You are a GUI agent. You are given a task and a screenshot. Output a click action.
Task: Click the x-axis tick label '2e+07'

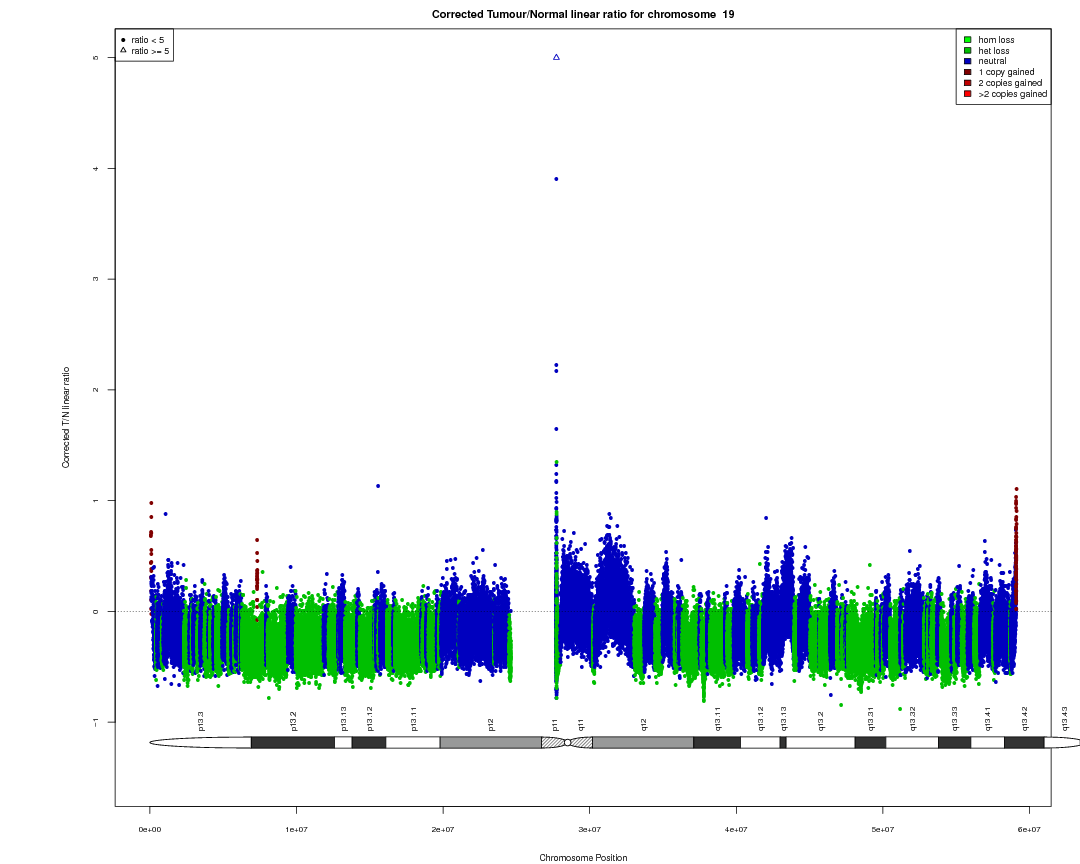coord(443,830)
